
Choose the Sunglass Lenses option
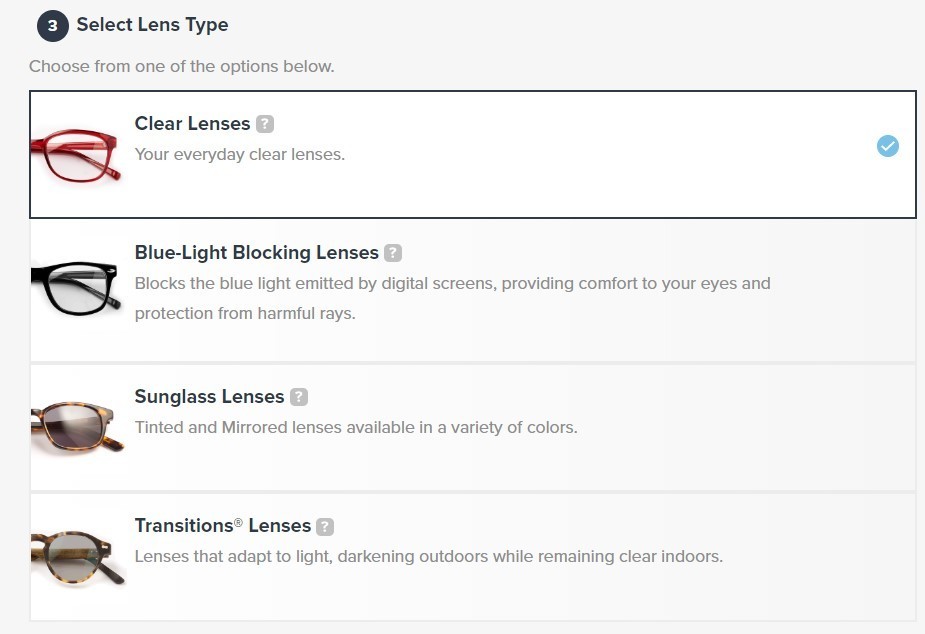(x=473, y=428)
